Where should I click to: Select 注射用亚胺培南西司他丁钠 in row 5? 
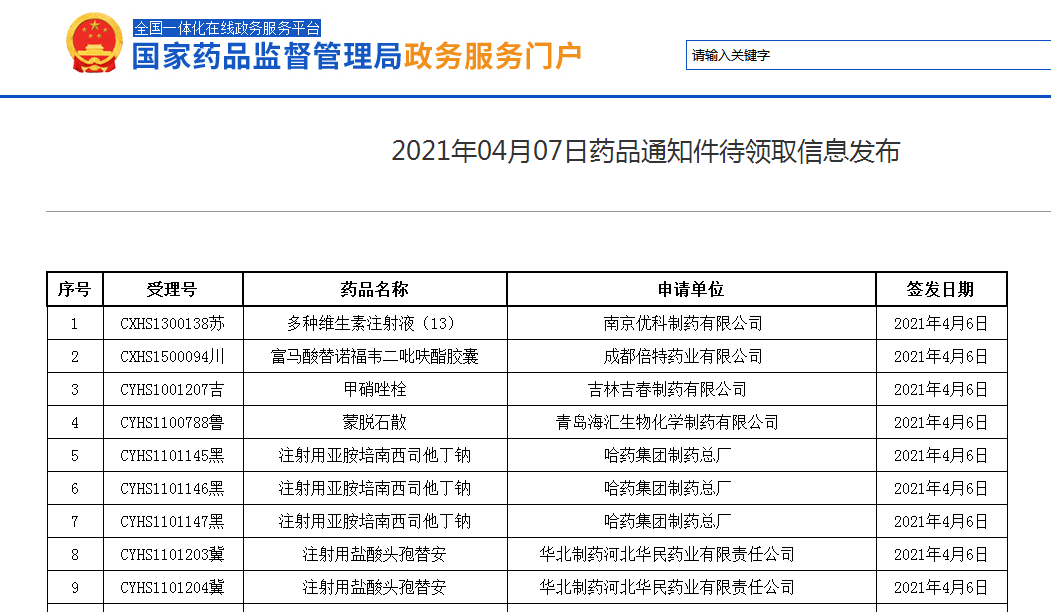click(375, 456)
